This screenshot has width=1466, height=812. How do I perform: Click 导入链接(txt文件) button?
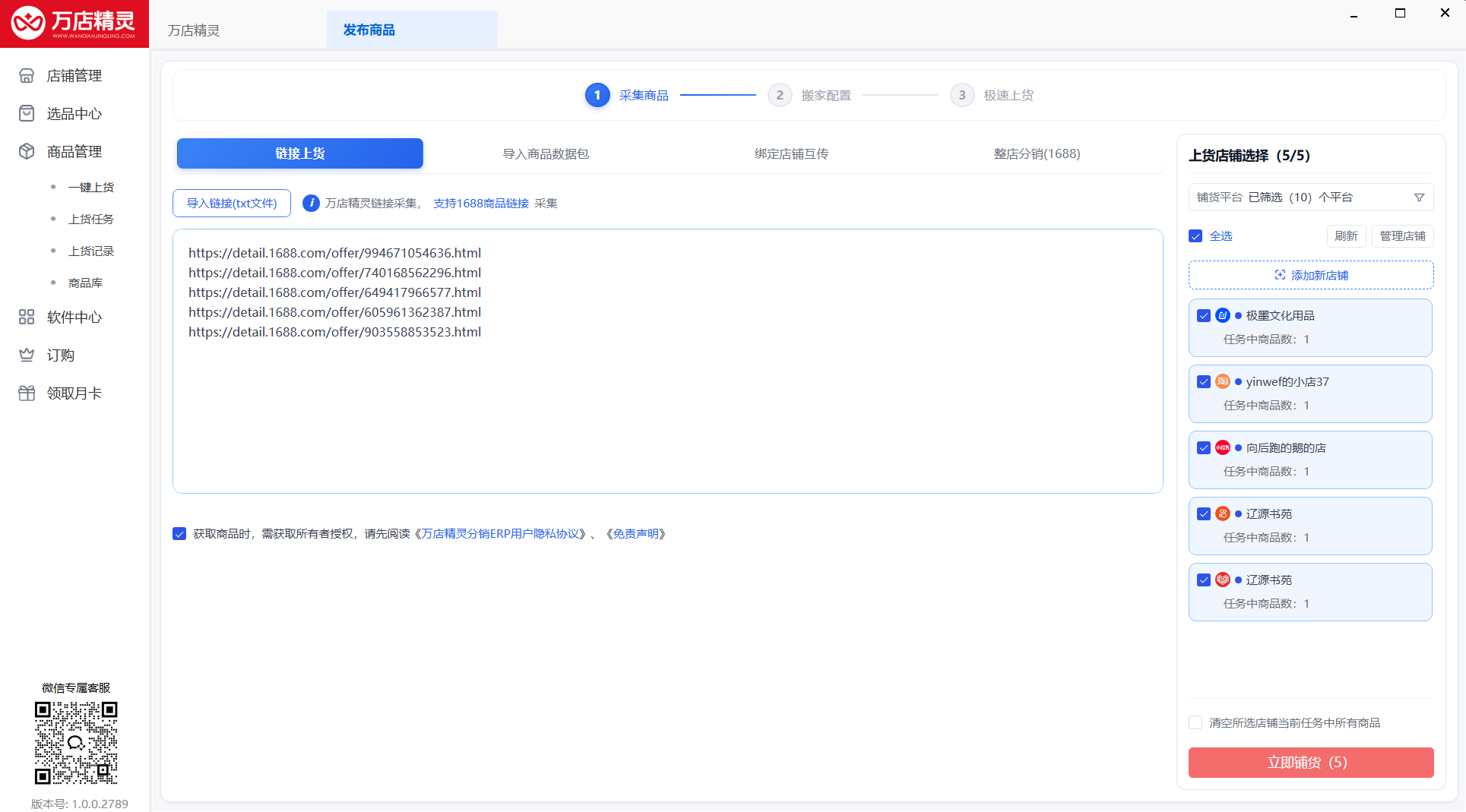[232, 204]
